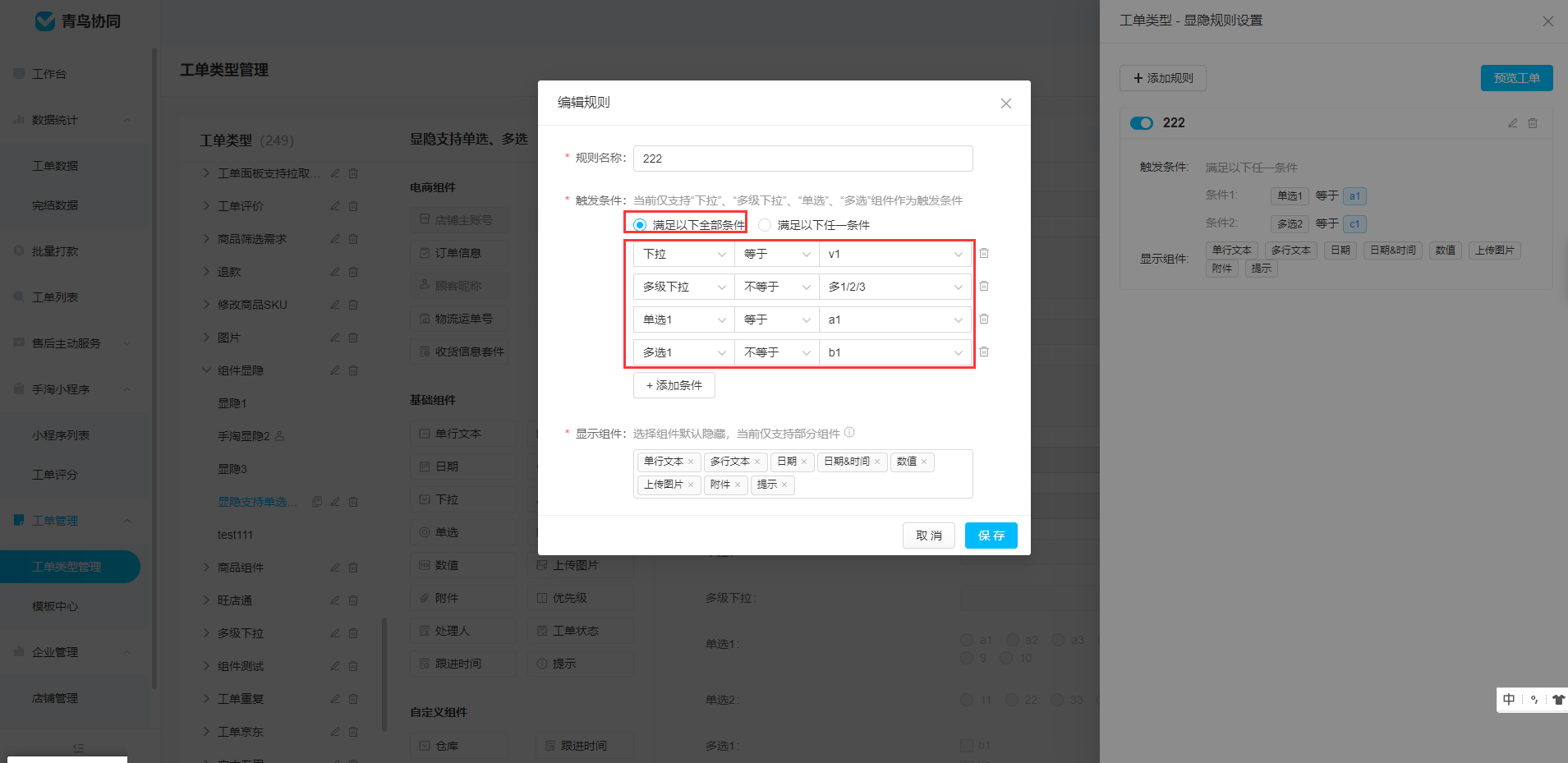Open the 多级下拉 component dropdown
Viewport: 1568px width, 763px height.
pyautogui.click(x=683, y=287)
